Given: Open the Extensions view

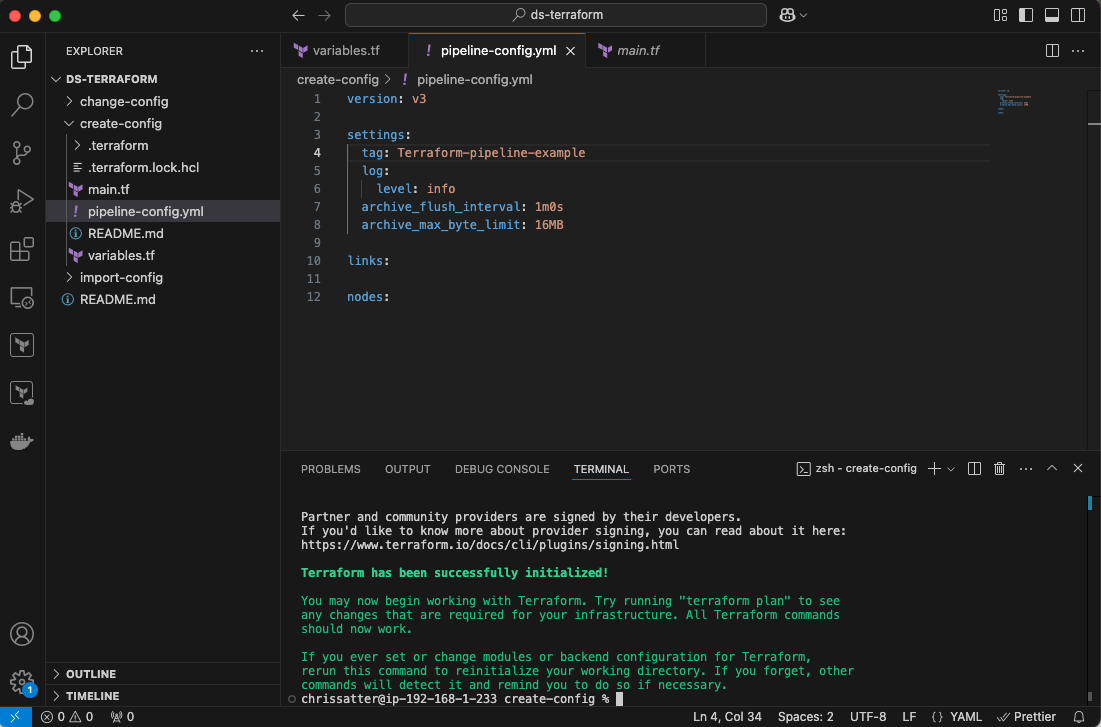Looking at the screenshot, I should pos(22,249).
